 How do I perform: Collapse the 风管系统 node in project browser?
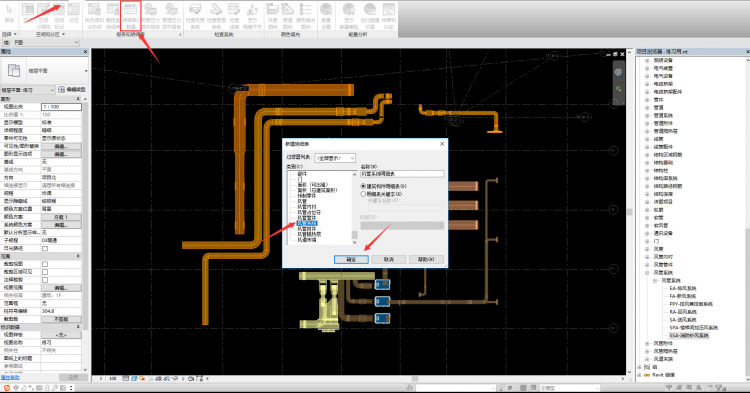(x=647, y=273)
